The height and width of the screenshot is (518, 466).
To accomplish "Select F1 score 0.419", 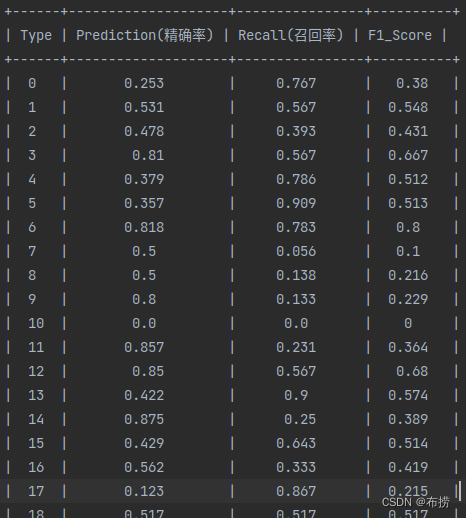I will tap(408, 467).
